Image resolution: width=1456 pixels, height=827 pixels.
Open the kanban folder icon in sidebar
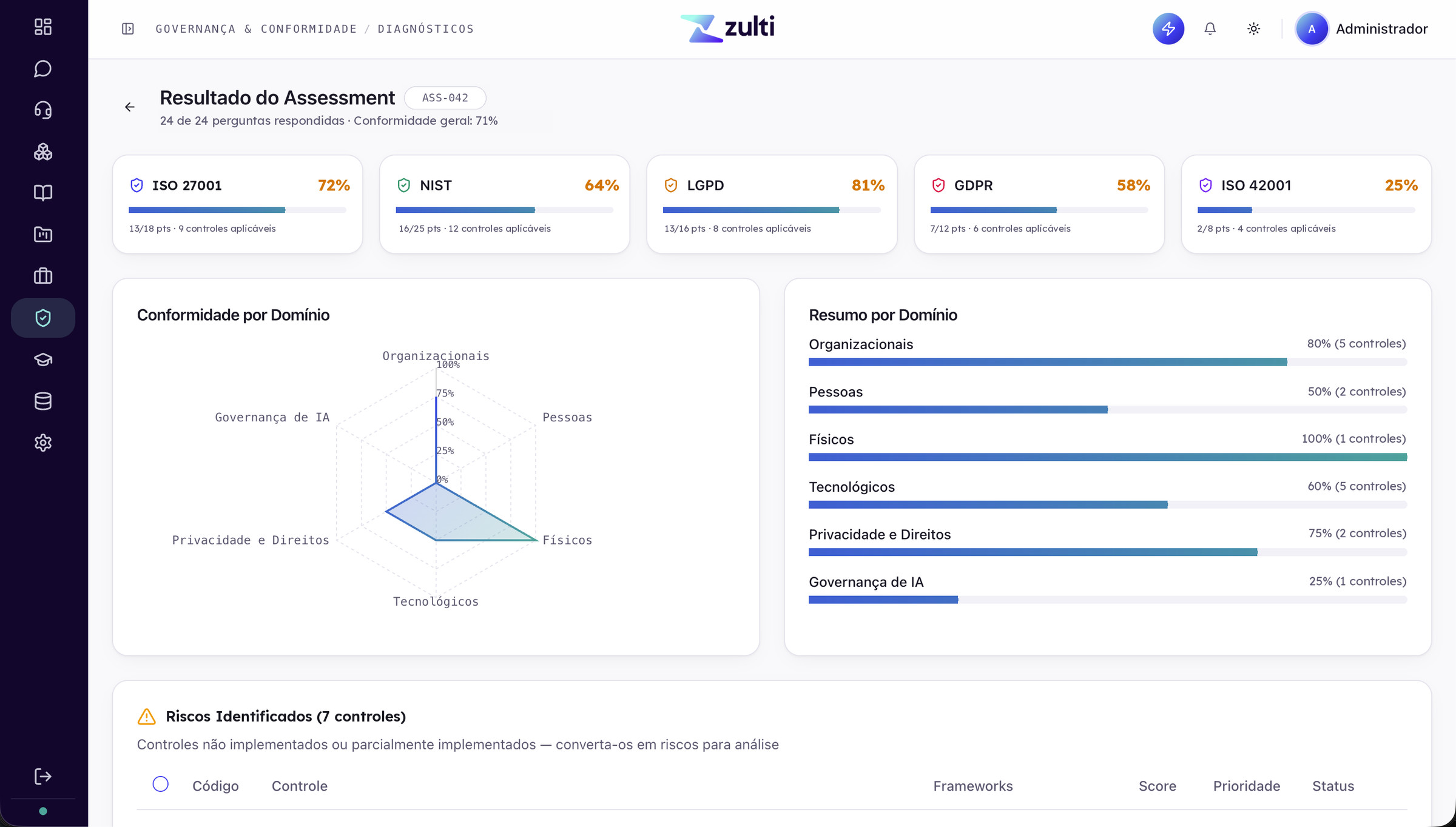42,235
